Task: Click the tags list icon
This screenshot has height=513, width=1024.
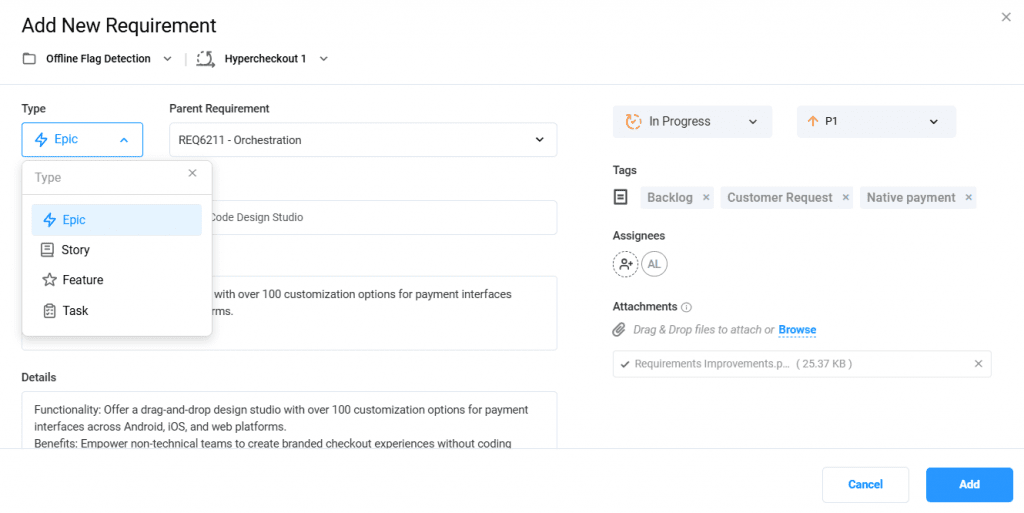Action: coord(621,197)
